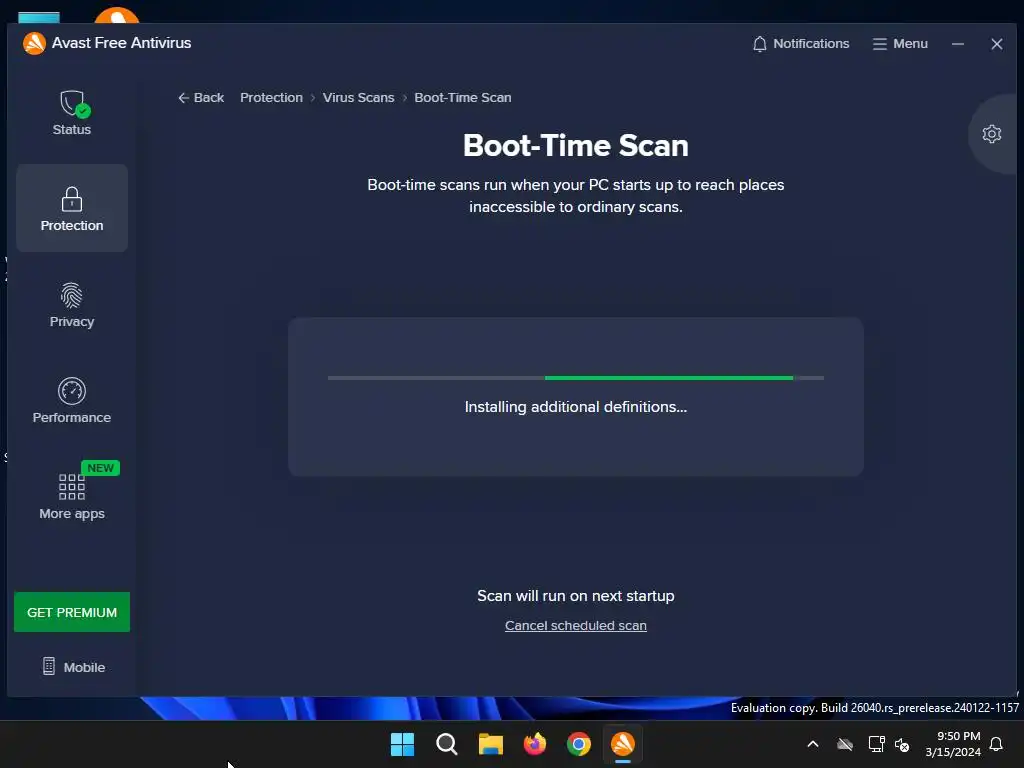Click the 'Boot-Time Scan' heading
1024x768 pixels.
[x=575, y=145]
